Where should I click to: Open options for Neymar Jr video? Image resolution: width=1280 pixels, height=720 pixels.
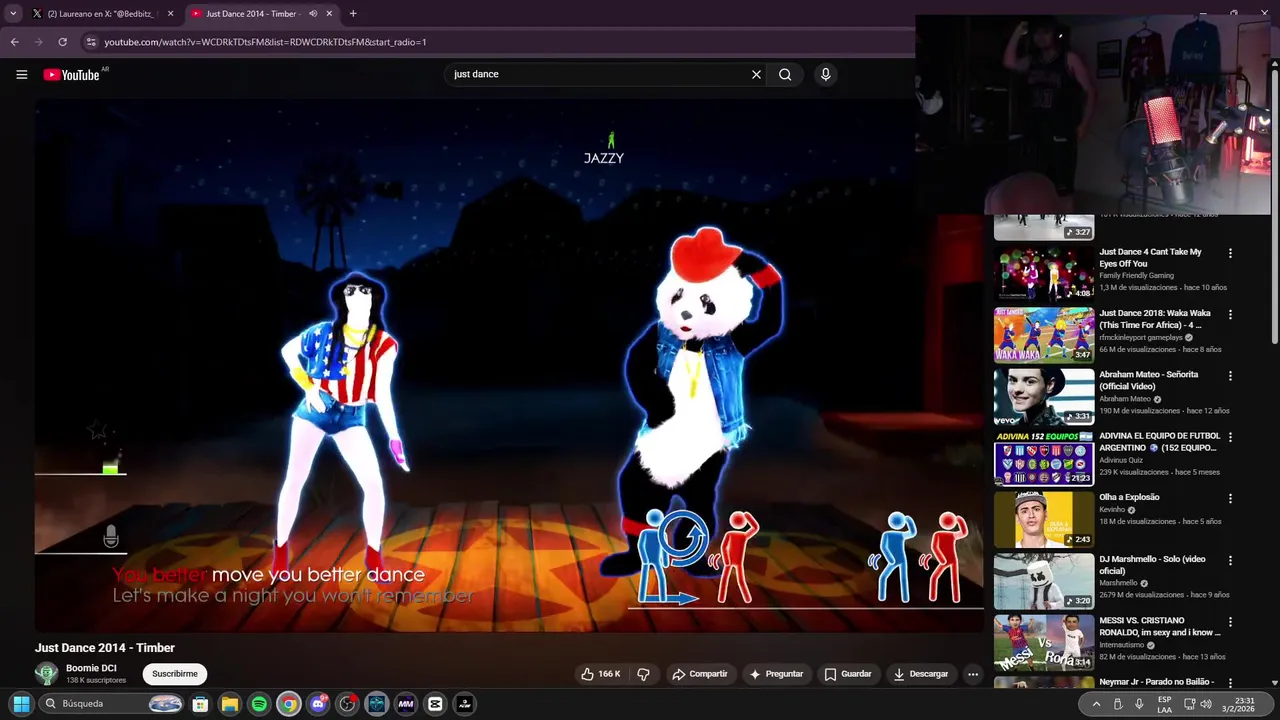tap(1230, 682)
